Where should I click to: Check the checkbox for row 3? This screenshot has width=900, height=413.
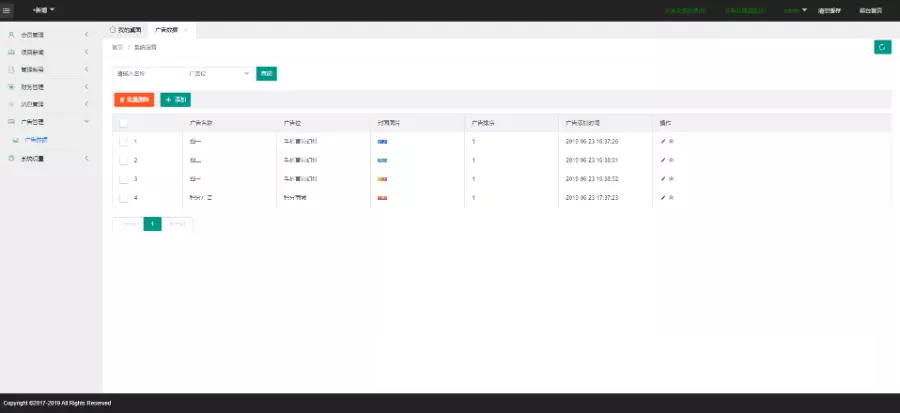pyautogui.click(x=123, y=179)
